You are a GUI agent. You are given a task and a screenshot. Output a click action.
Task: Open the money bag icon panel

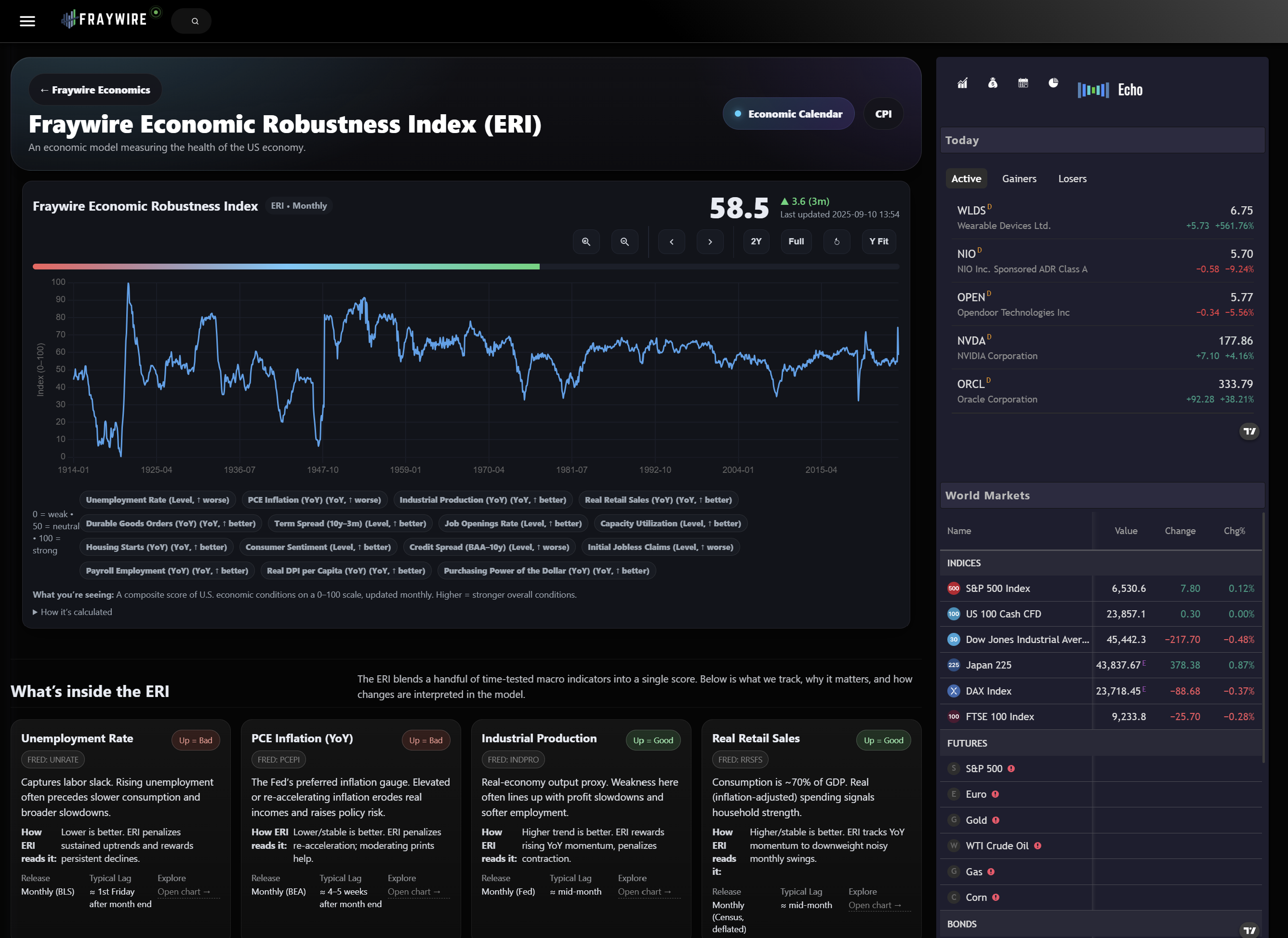[992, 83]
